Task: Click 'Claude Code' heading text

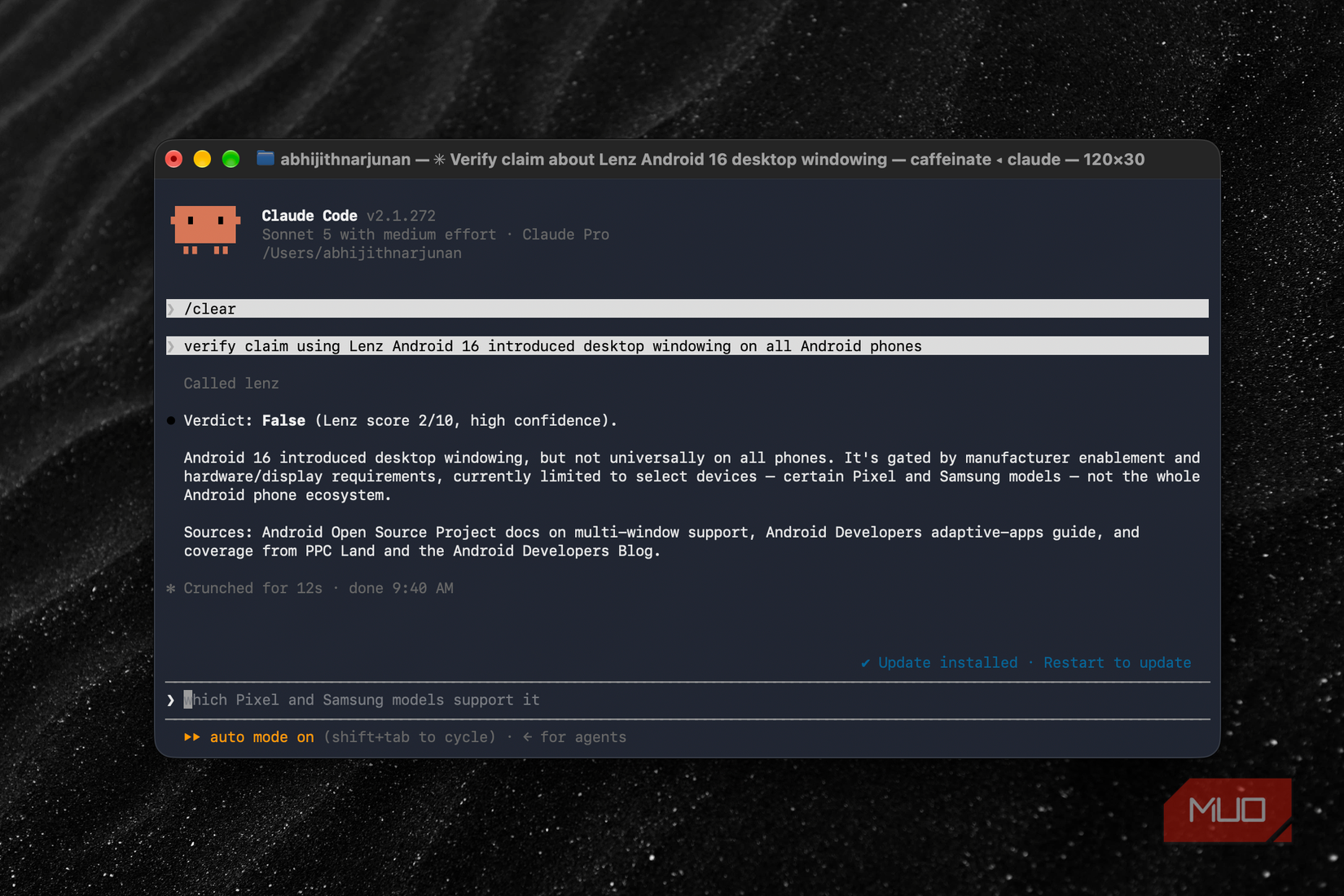Action: 310,216
